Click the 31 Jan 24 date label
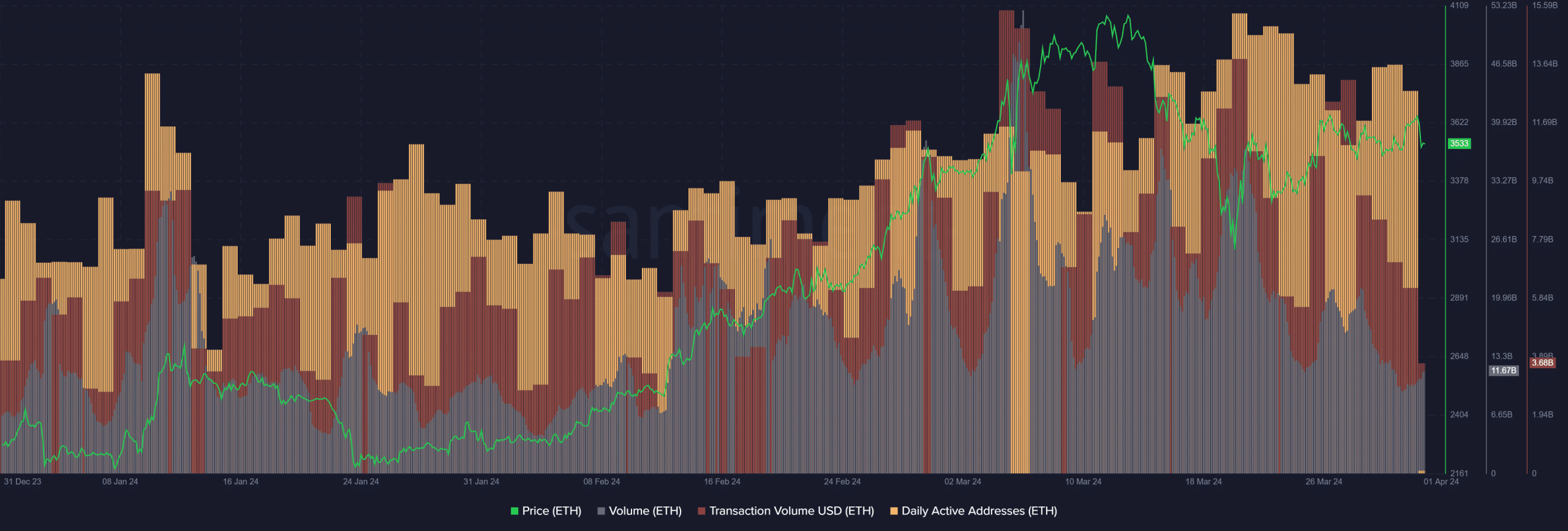The width and height of the screenshot is (1568, 531). point(481,481)
